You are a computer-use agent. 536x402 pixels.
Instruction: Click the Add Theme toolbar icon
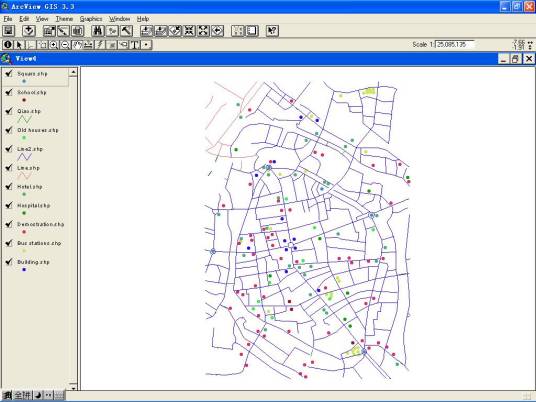[29, 31]
